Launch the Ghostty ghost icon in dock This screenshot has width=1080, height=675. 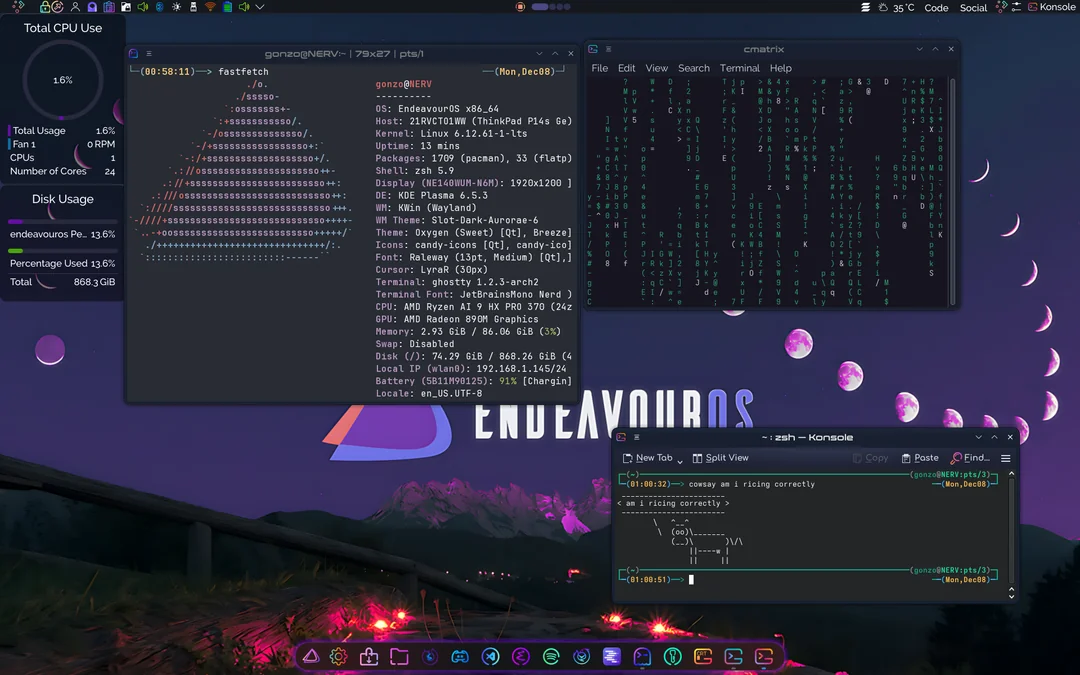[642, 657]
